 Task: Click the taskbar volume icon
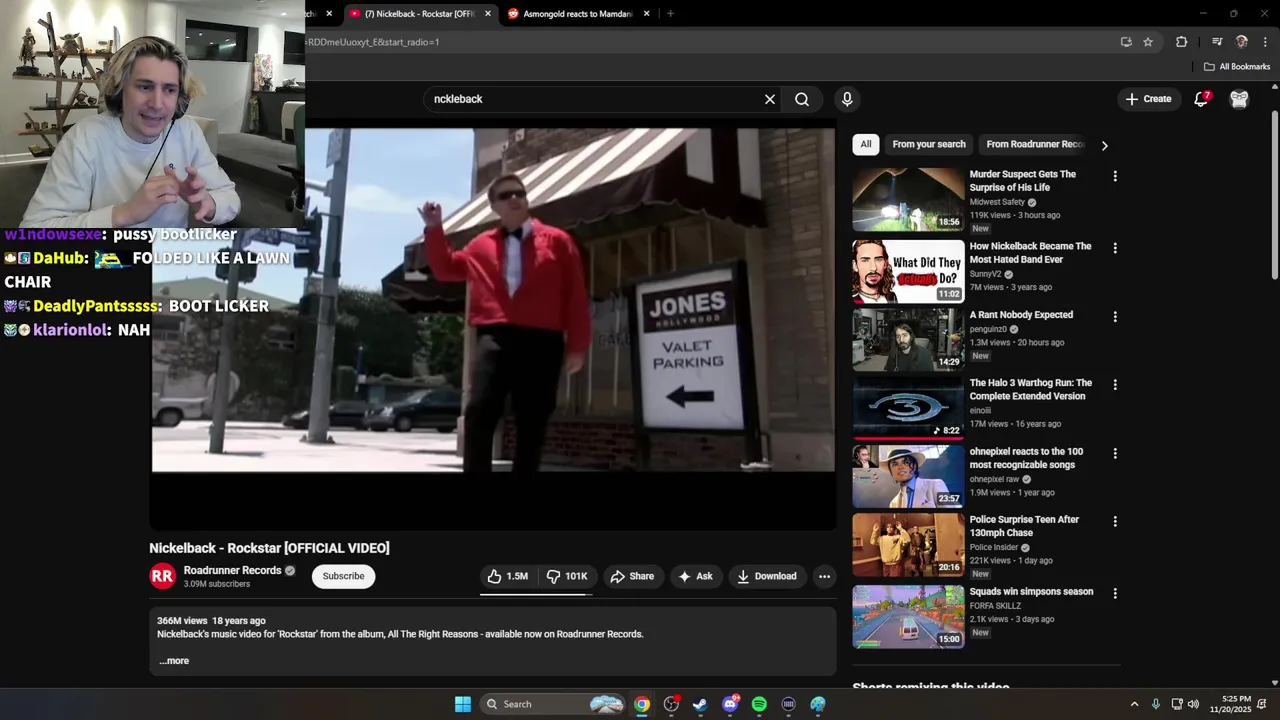point(1193,704)
